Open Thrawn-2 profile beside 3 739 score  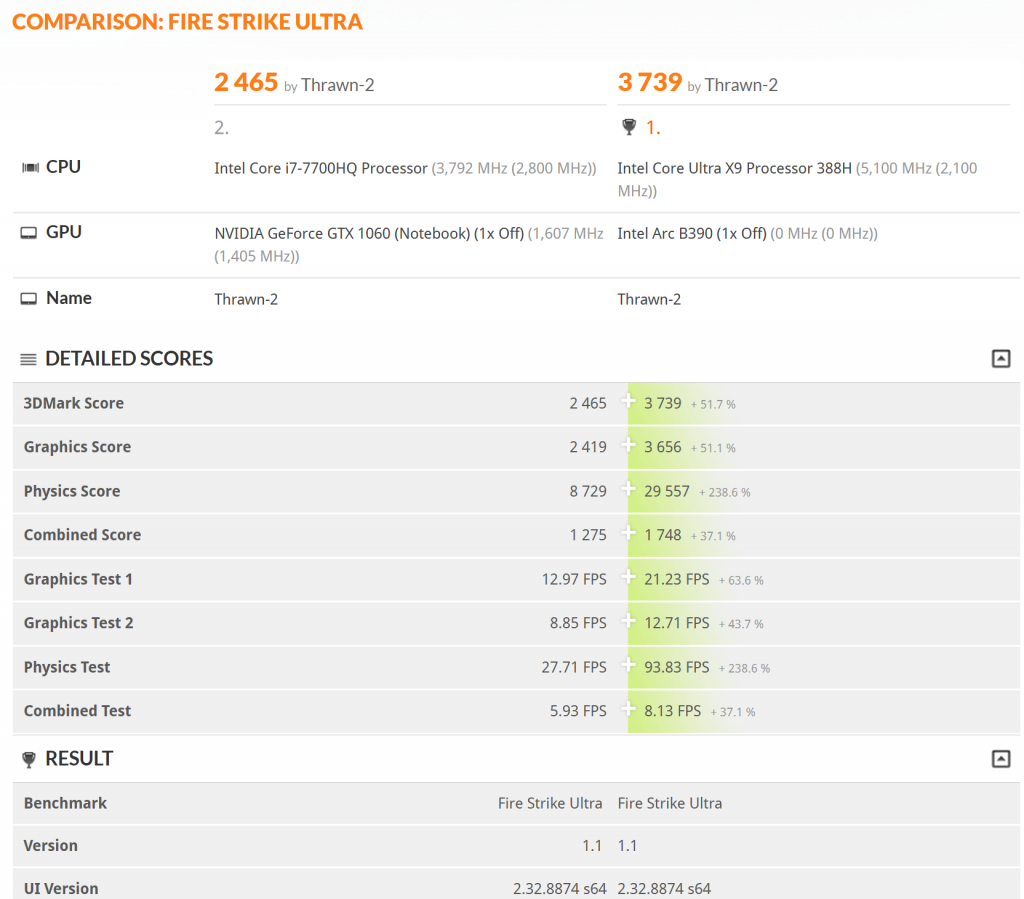741,86
